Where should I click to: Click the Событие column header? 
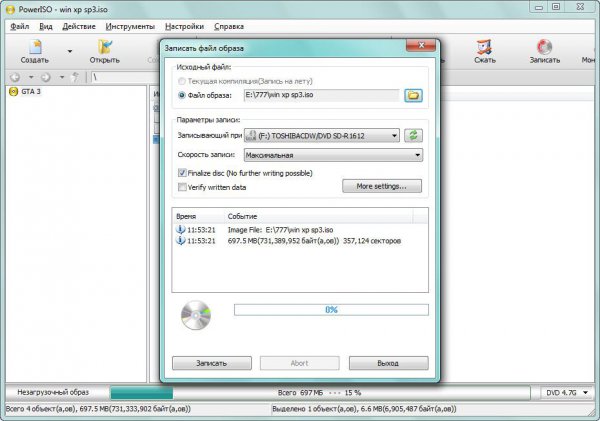(318, 216)
